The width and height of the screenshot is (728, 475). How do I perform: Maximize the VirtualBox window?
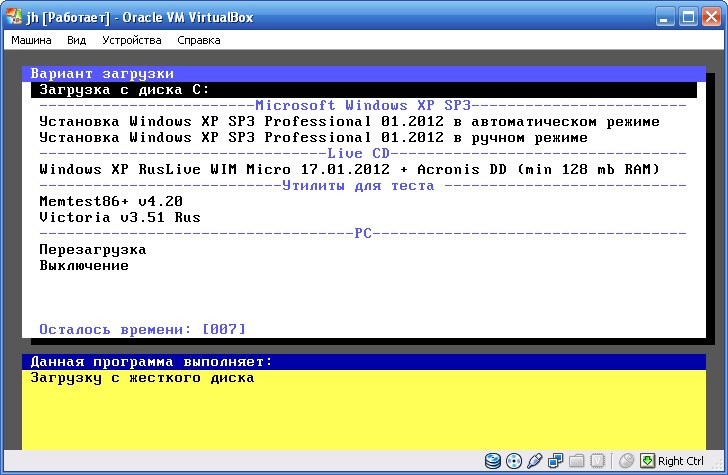click(688, 17)
